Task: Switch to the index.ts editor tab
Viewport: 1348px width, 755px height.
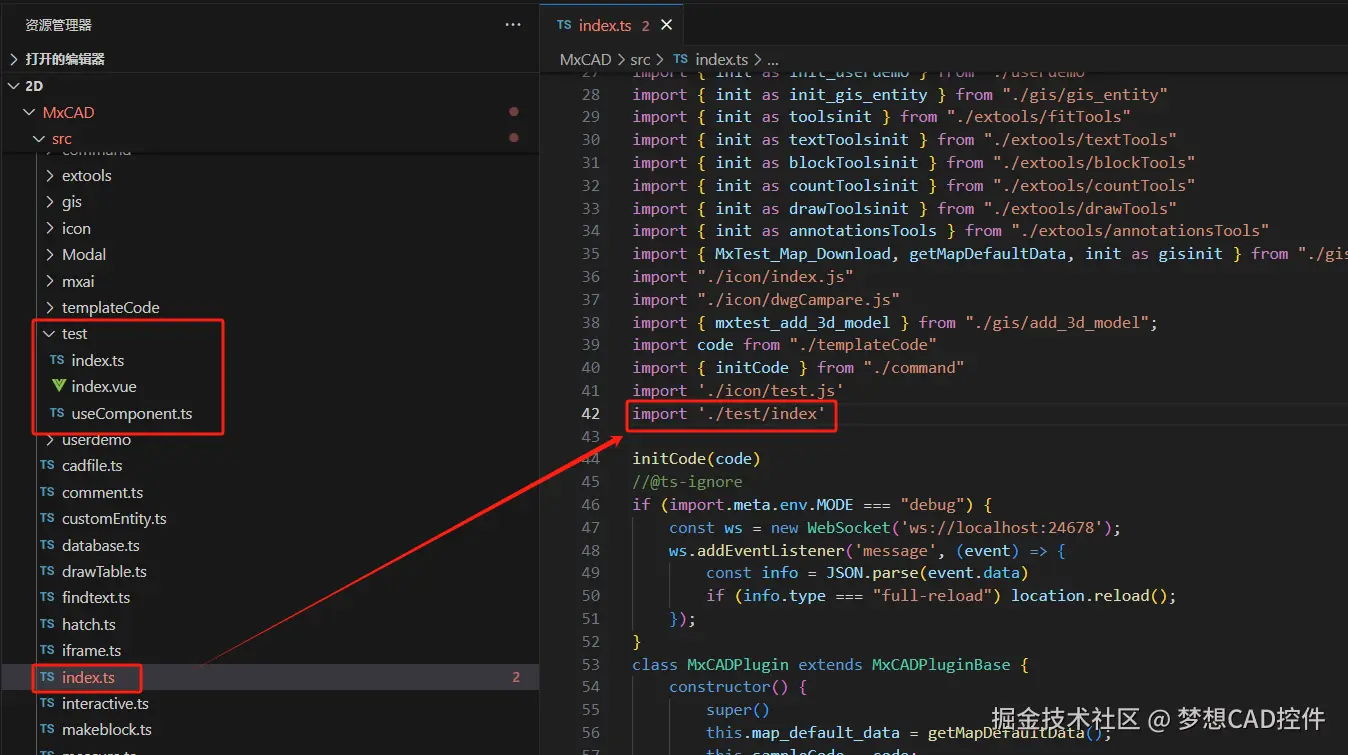Action: coord(614,25)
